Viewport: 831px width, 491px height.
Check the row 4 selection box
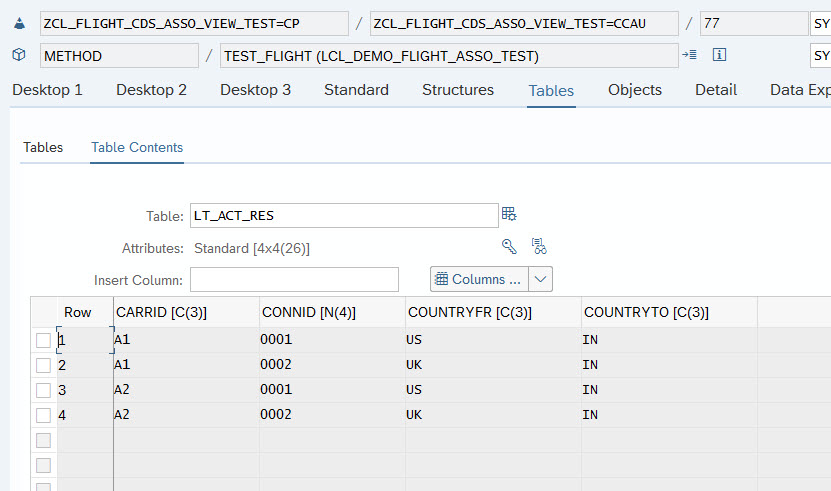(43, 415)
